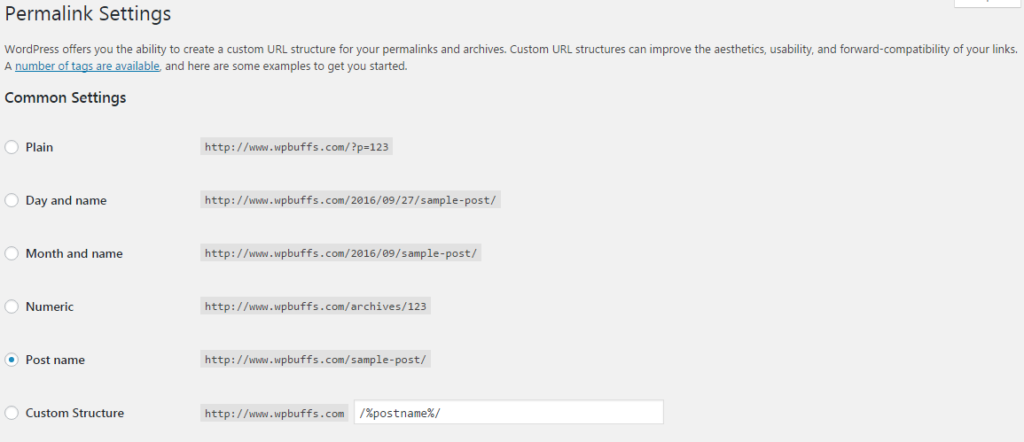Select the Plain permalink radio button
Viewport: 1024px width, 442px height.
12,147
